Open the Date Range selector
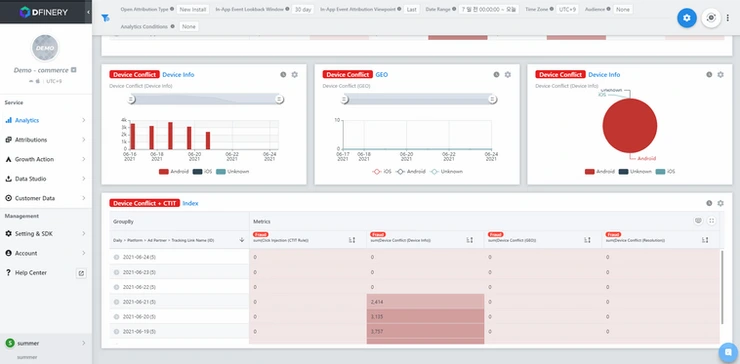Screen dimensions: 740x364 pos(488,9)
